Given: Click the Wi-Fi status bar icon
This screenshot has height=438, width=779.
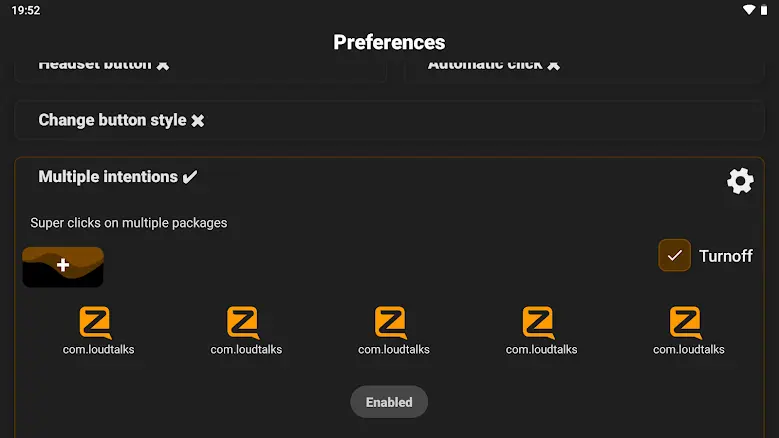Looking at the screenshot, I should pyautogui.click(x=749, y=10).
